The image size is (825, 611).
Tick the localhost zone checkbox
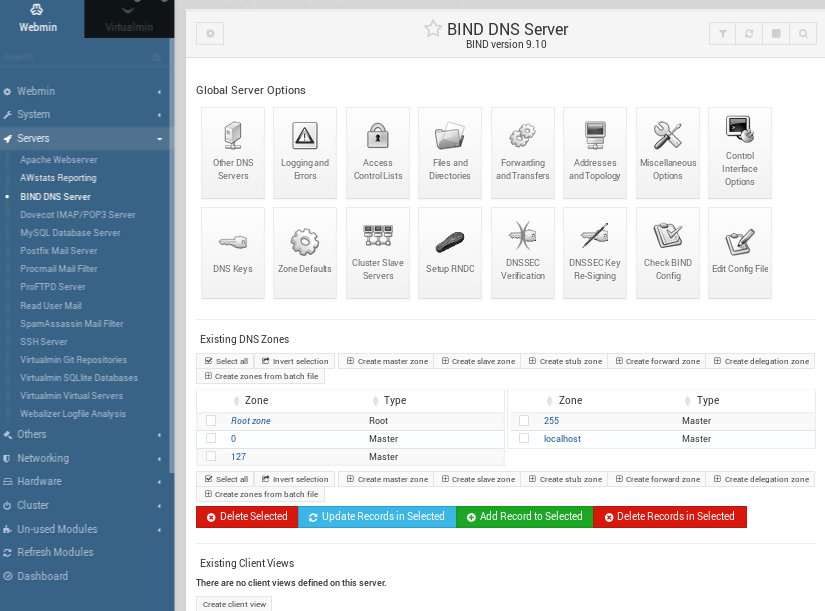pyautogui.click(x=524, y=439)
